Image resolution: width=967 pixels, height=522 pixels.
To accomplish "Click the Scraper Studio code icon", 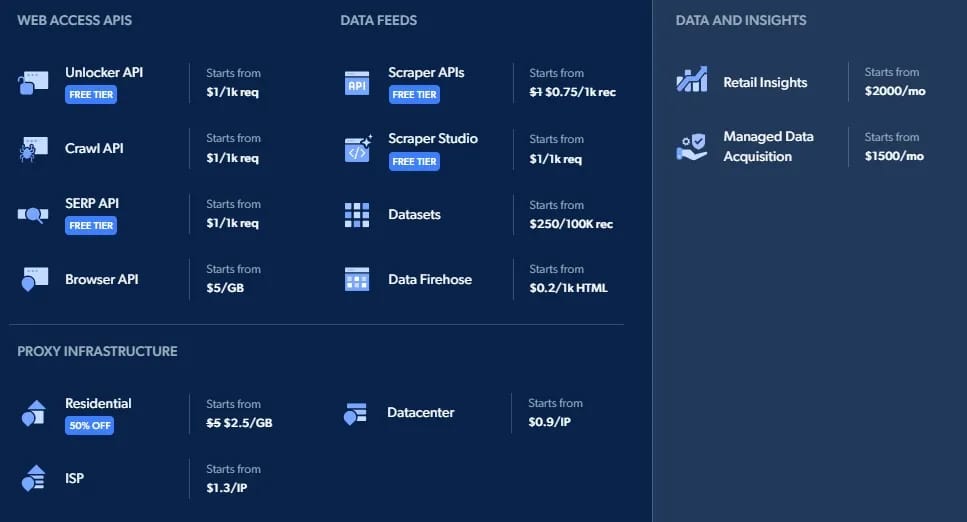I will 358,149.
